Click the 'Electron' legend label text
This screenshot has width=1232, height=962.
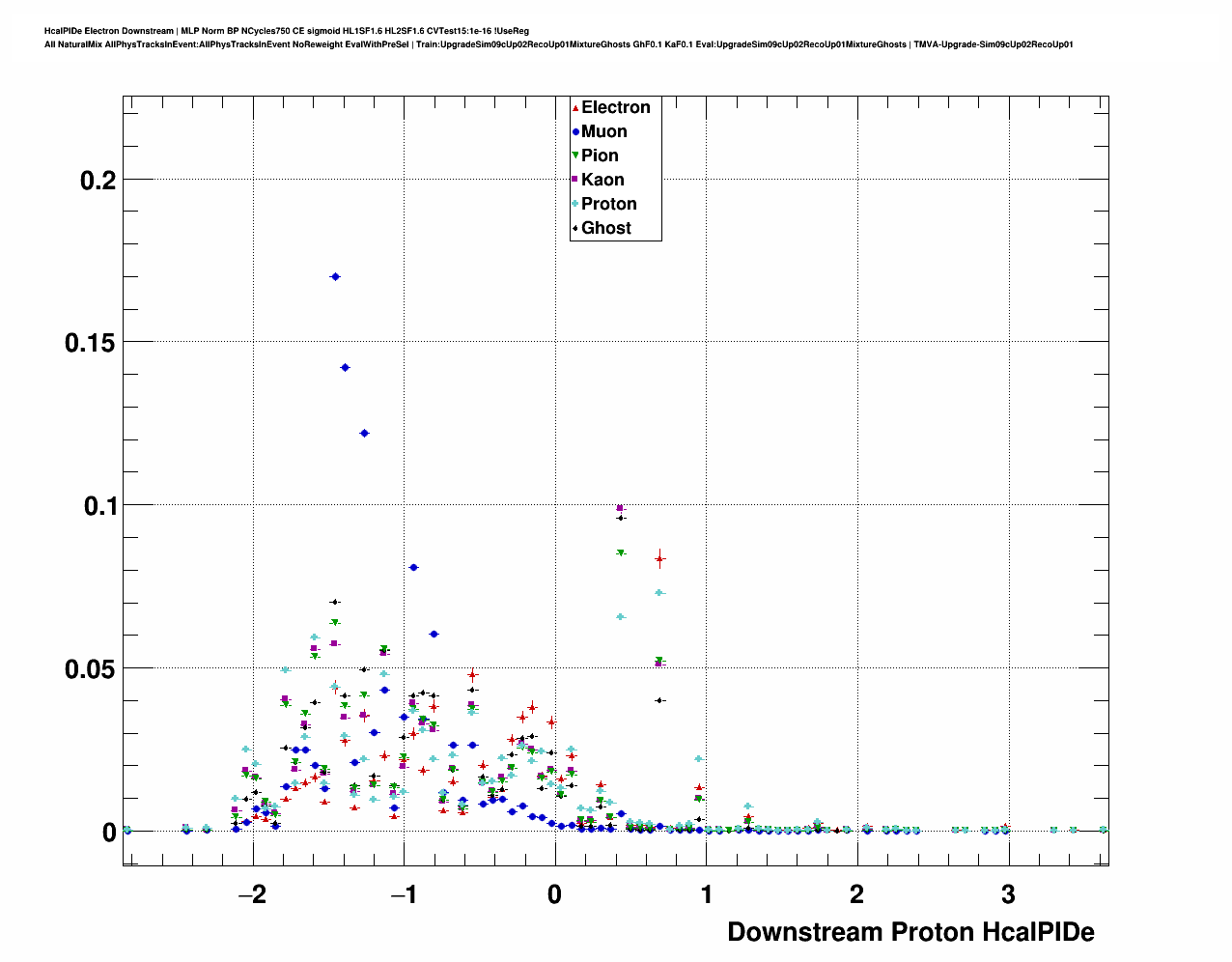615,107
